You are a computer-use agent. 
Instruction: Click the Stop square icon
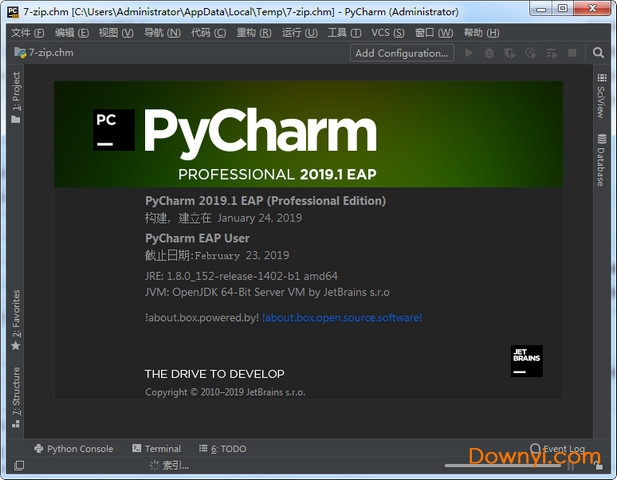point(572,53)
